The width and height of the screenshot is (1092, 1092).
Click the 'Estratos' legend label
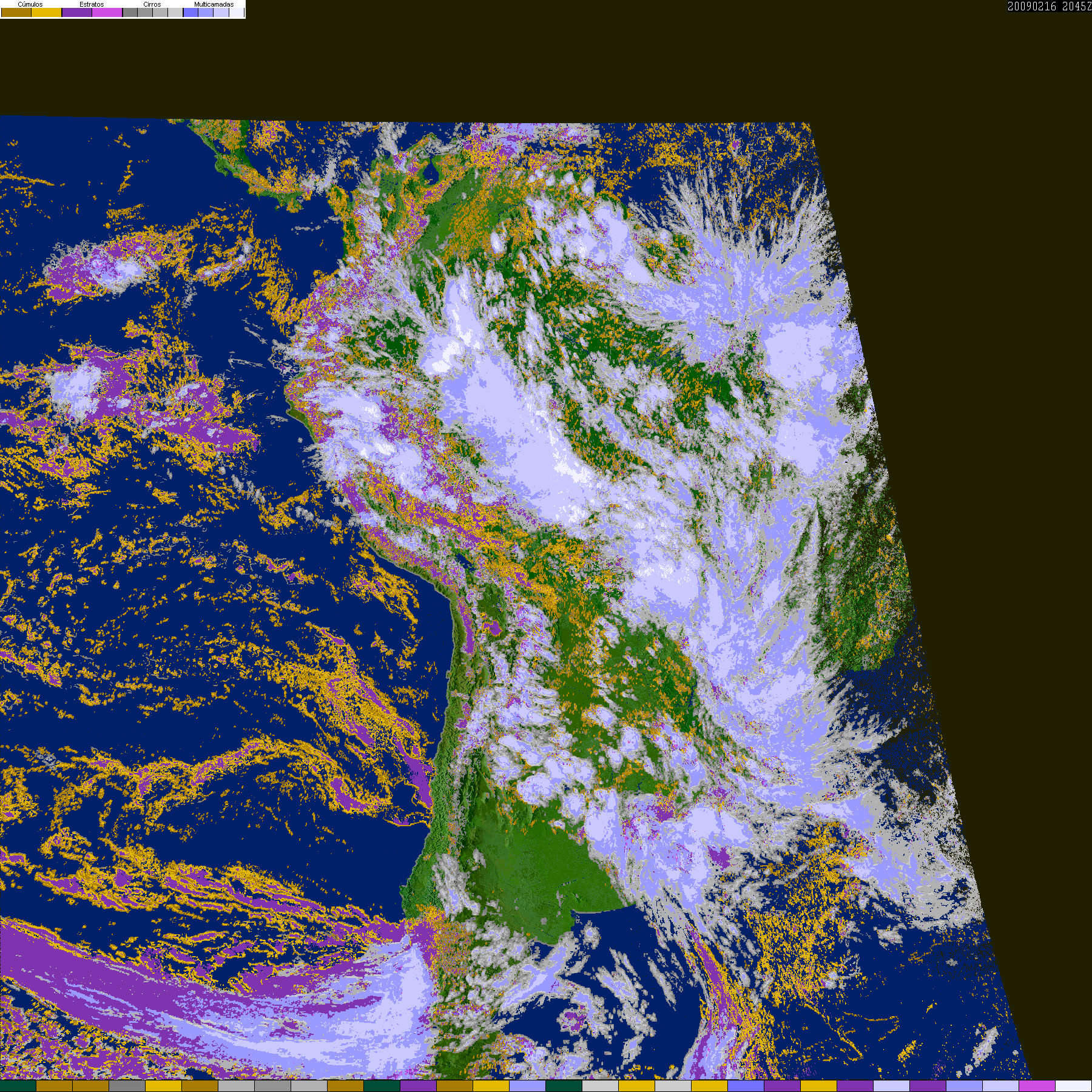coord(92,4)
